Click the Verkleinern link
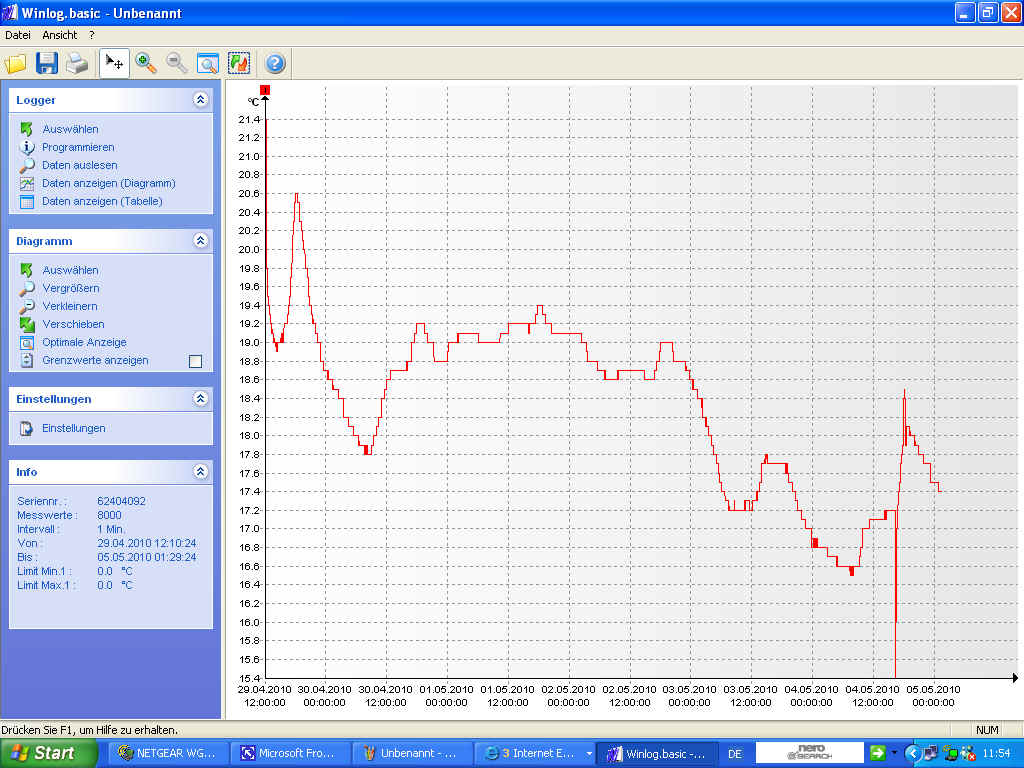Image resolution: width=1024 pixels, height=768 pixels. 70,306
